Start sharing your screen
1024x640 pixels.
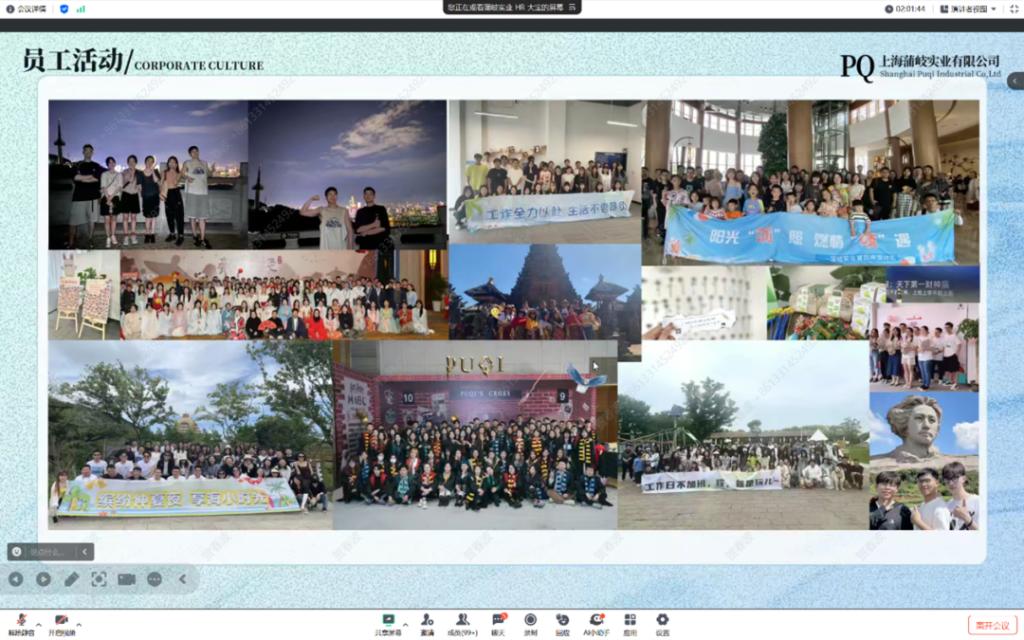[x=388, y=621]
